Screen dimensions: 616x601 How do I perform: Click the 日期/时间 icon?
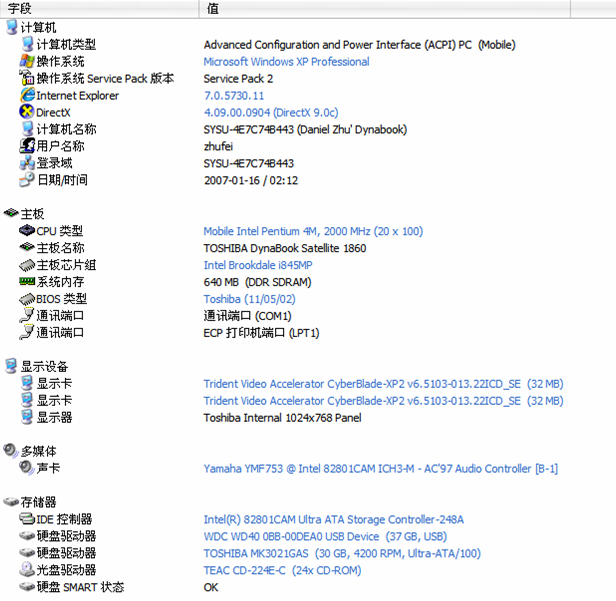pyautogui.click(x=27, y=180)
